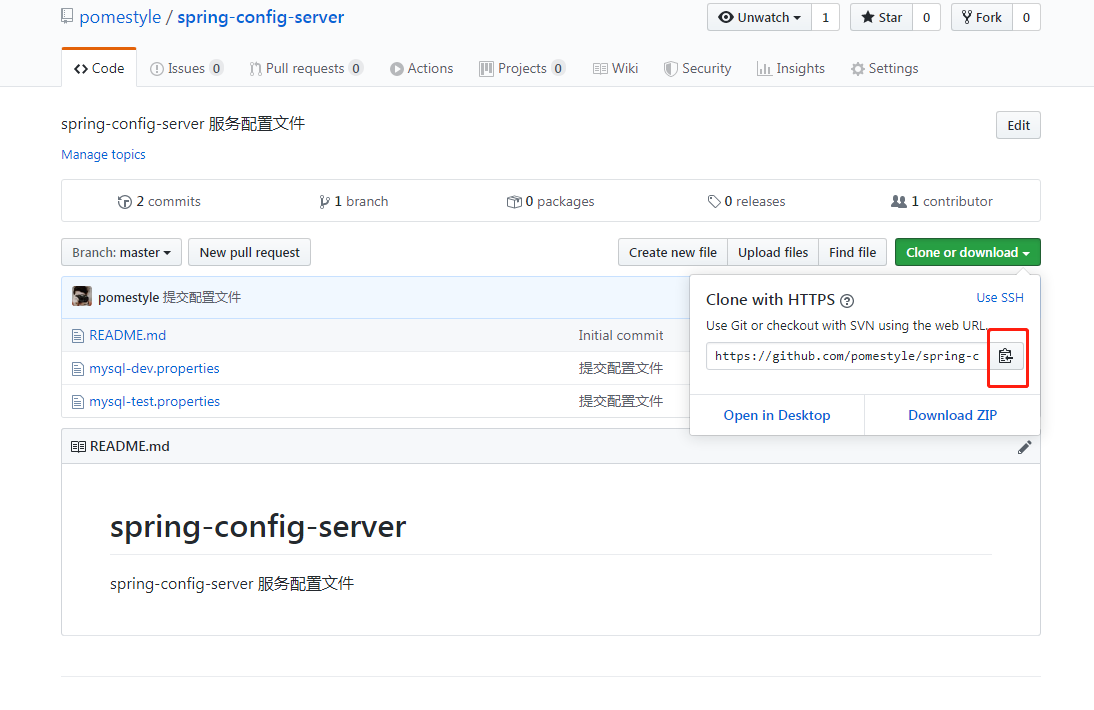The height and width of the screenshot is (710, 1094).
Task: Open the Issues tab
Action: [x=186, y=68]
